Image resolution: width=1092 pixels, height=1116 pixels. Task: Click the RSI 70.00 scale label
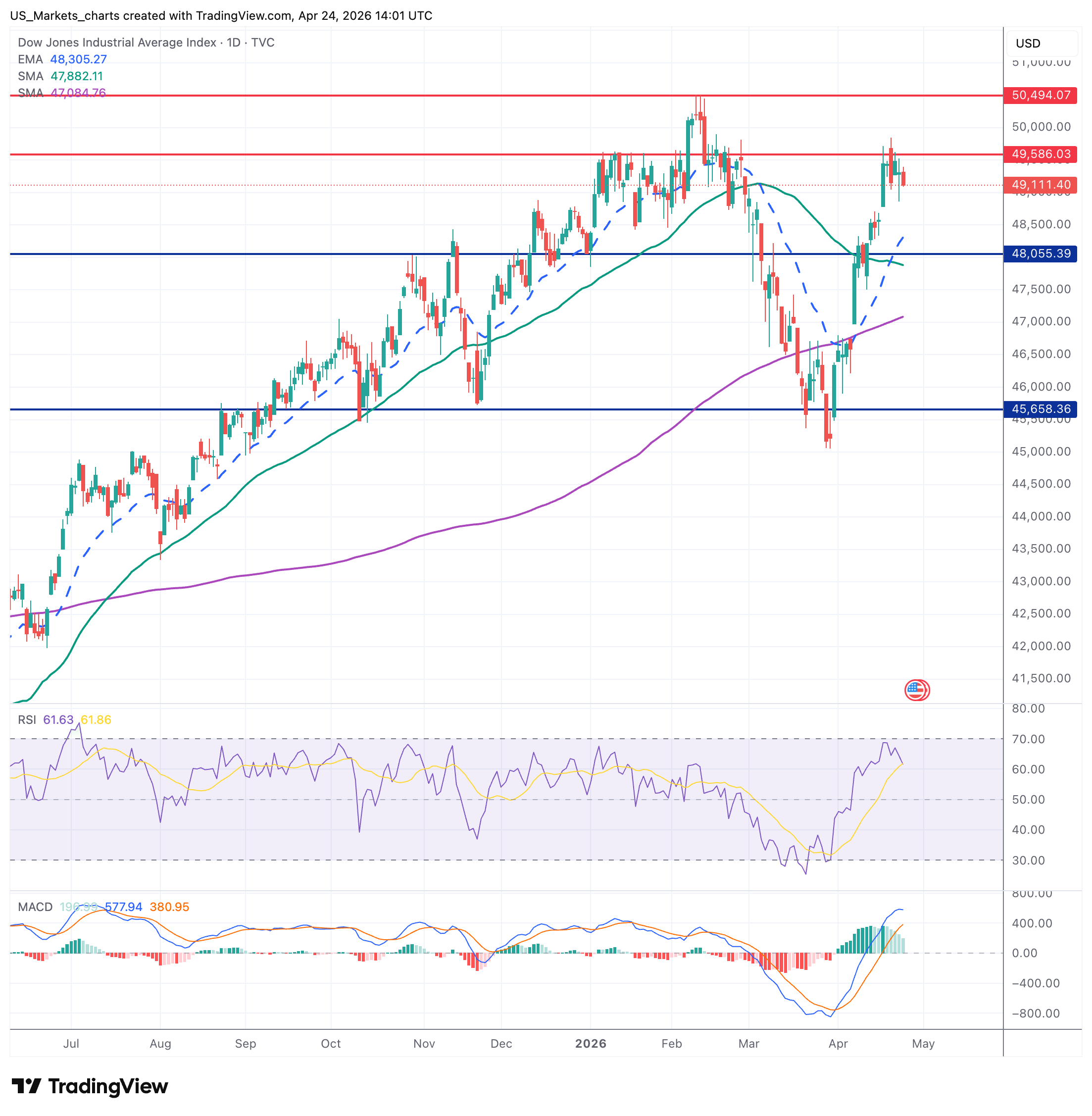1028,739
